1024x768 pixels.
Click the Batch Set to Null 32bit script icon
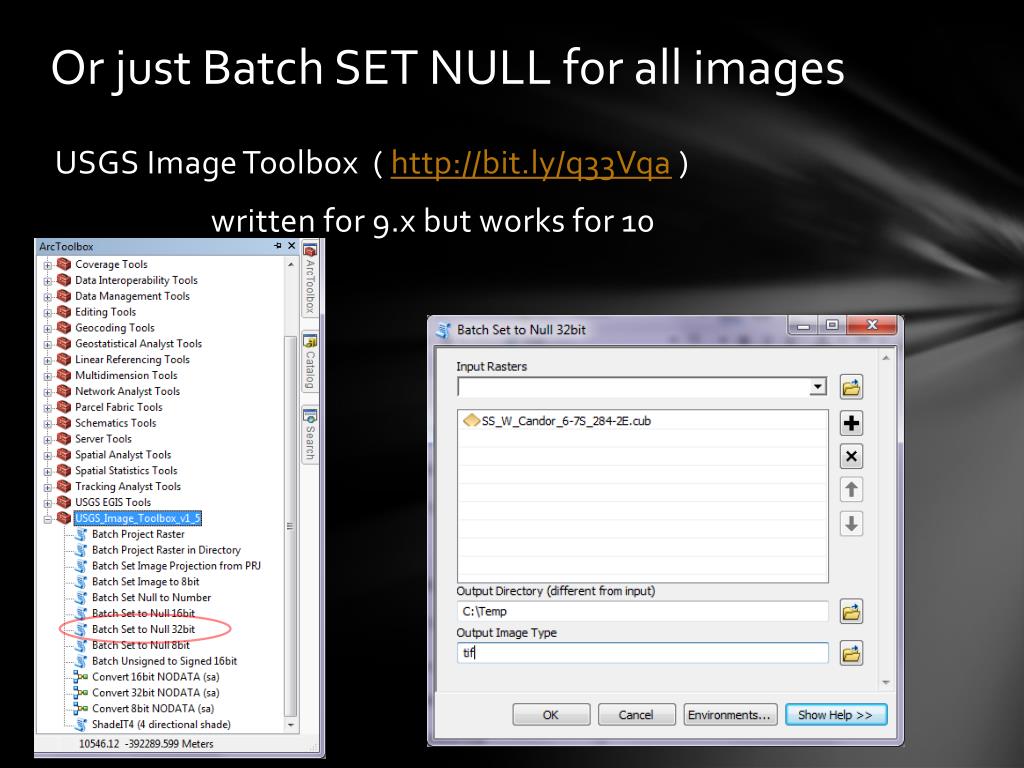click(x=81, y=630)
